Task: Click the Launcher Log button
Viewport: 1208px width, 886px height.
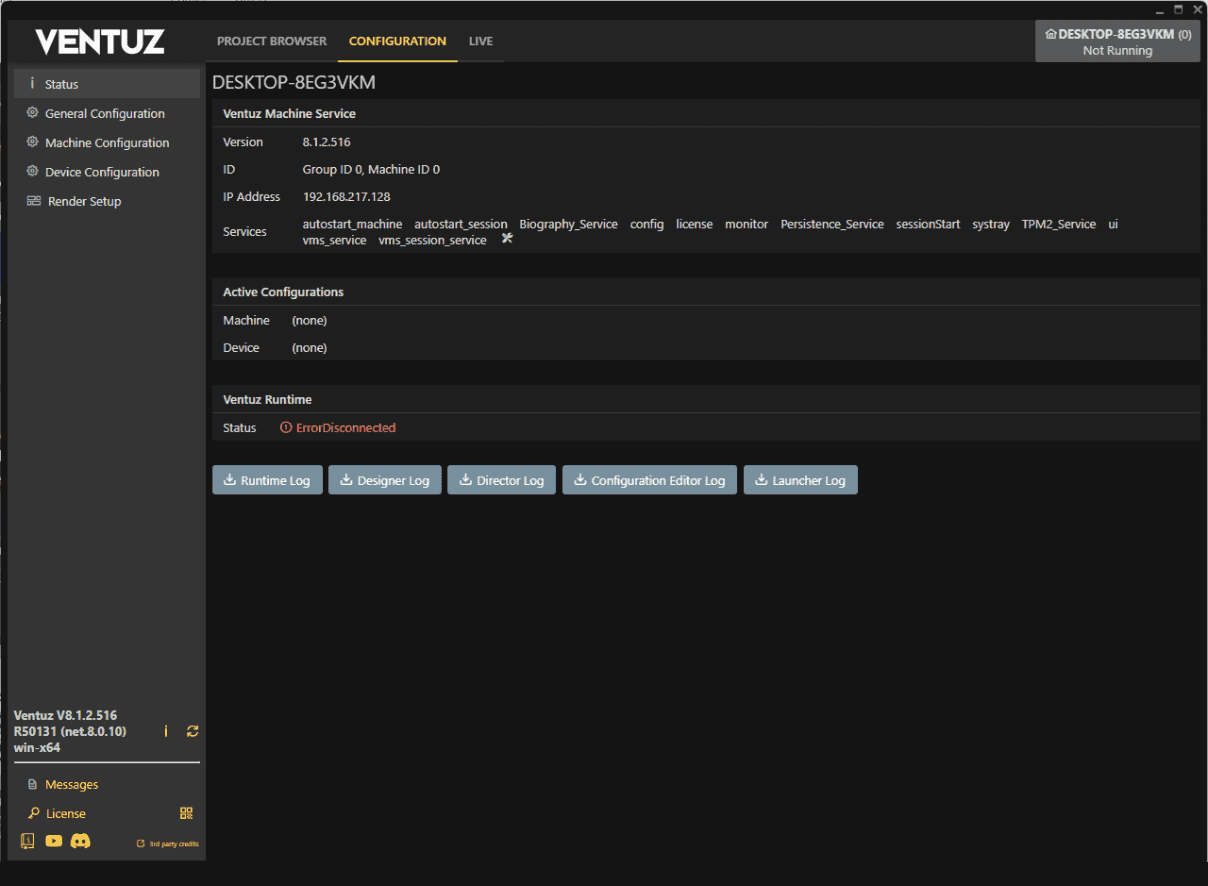Action: click(800, 480)
